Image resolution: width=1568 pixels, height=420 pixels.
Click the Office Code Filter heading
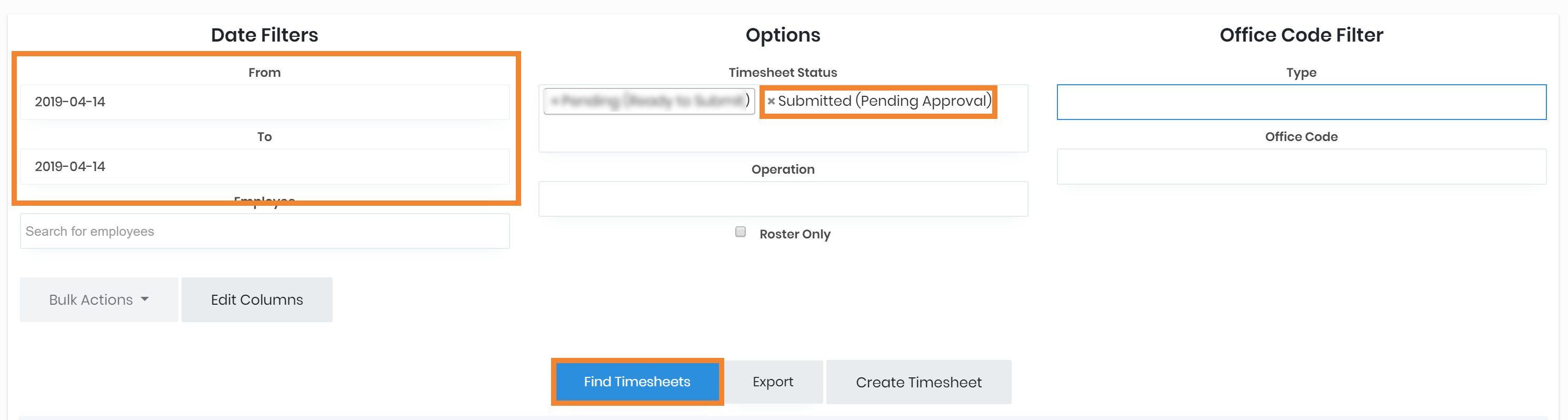pyautogui.click(x=1301, y=35)
